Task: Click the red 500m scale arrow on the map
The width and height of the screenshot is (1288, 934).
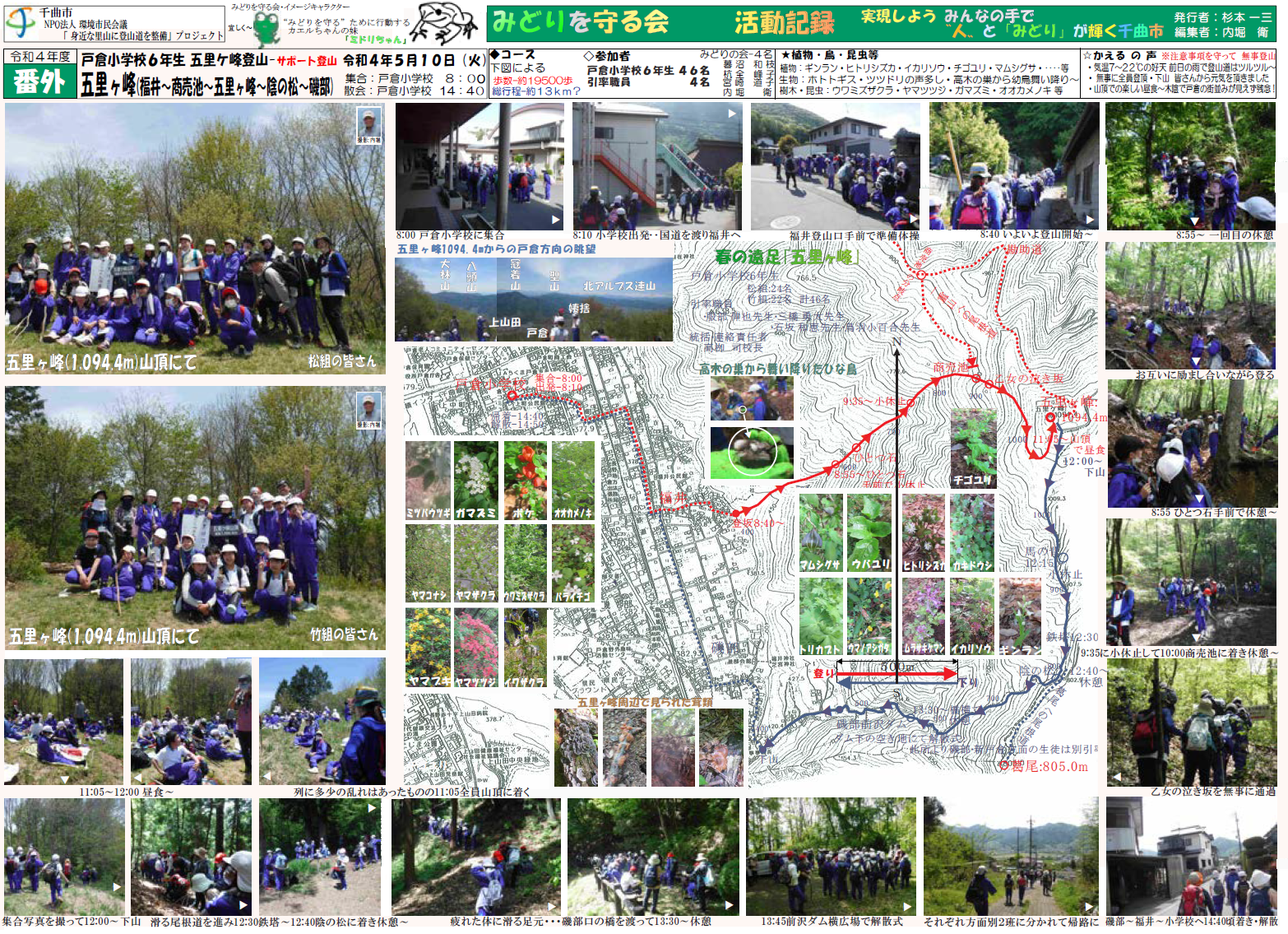Action: (x=897, y=675)
